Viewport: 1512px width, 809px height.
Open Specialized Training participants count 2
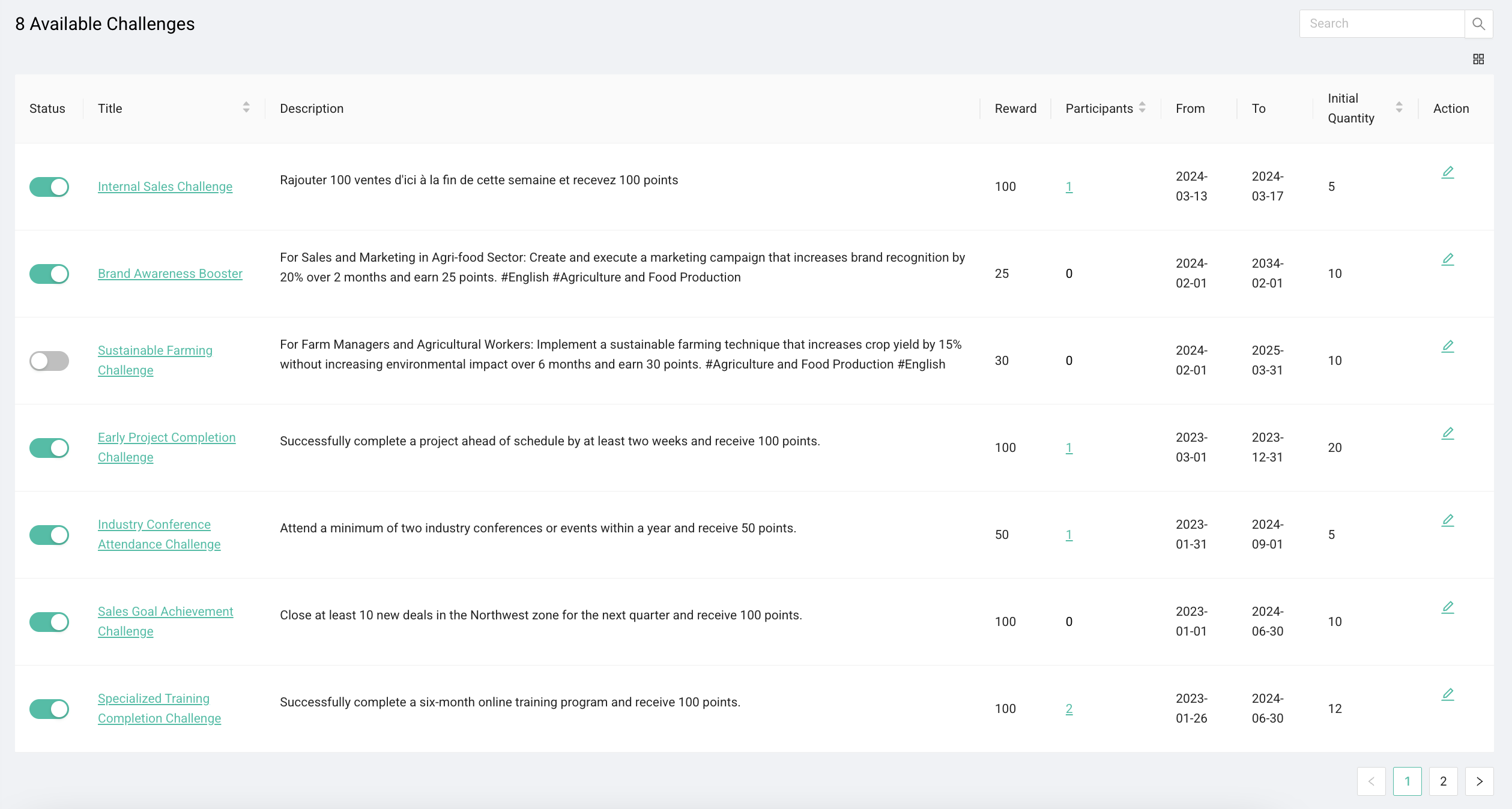click(x=1069, y=709)
